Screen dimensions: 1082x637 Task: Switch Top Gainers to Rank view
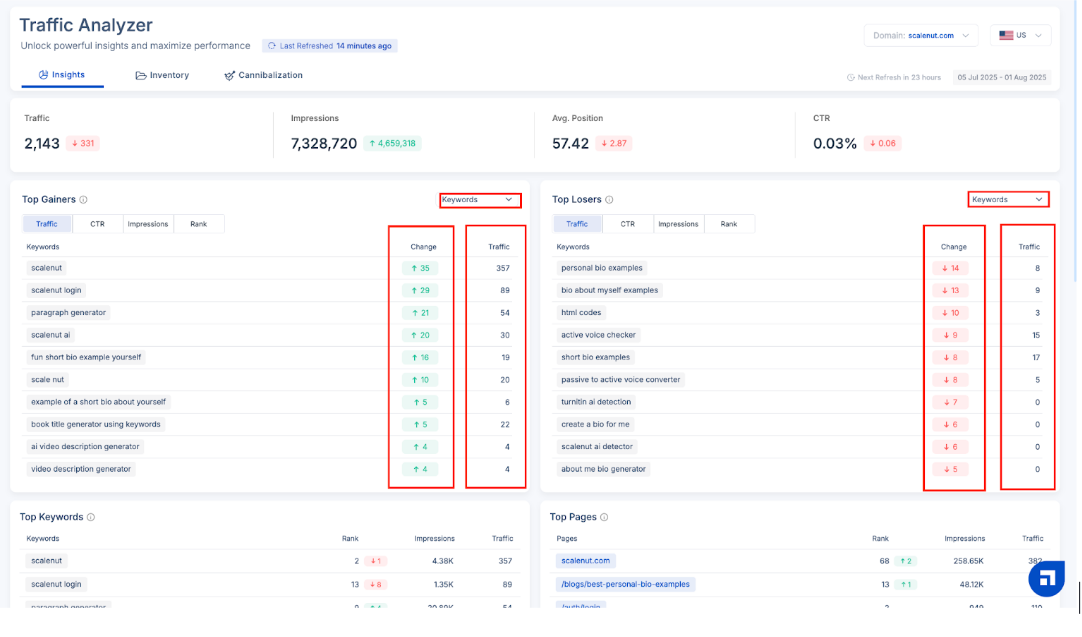click(198, 224)
